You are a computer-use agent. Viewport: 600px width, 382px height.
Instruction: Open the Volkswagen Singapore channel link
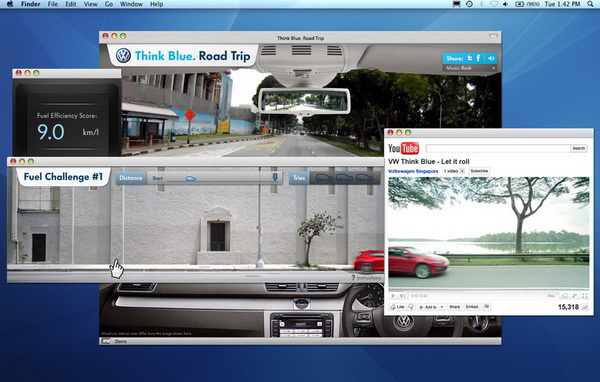click(413, 171)
